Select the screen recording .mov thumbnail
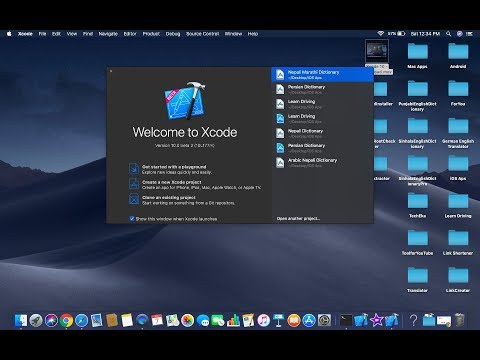Image resolution: width=480 pixels, height=360 pixels. click(x=377, y=52)
